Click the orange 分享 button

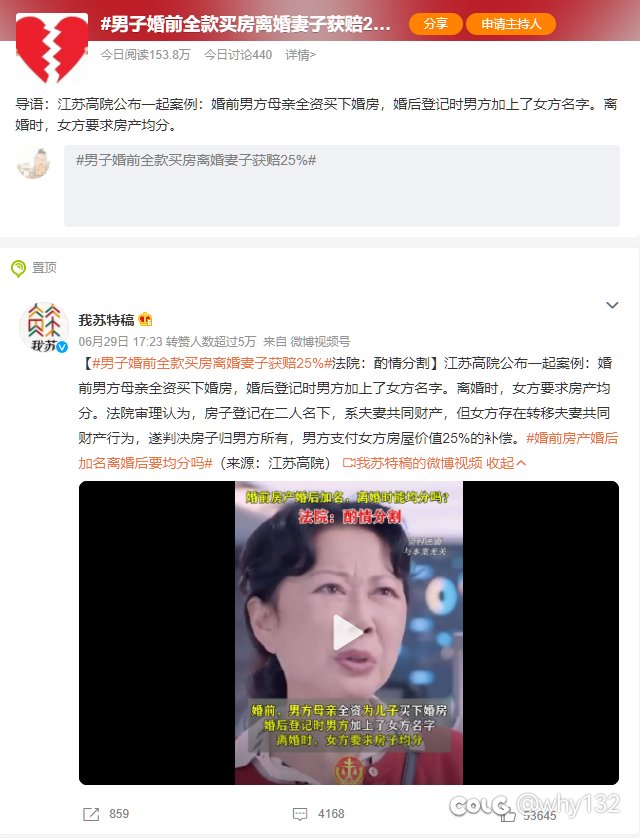click(435, 24)
